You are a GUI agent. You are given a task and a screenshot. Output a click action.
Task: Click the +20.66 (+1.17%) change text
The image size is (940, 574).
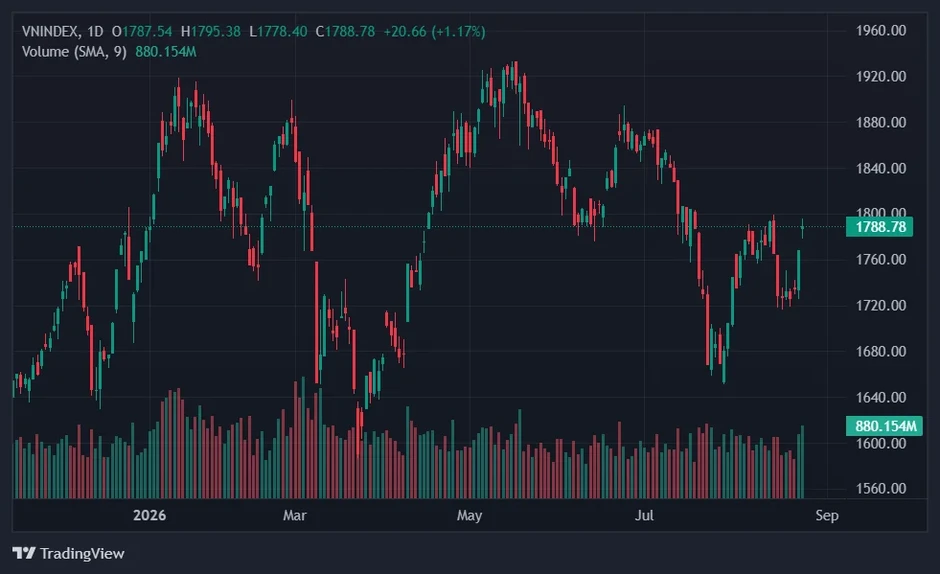434,31
